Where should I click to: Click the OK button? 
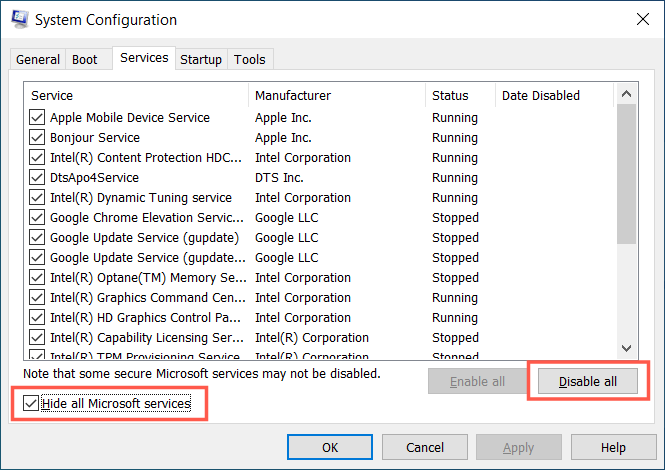point(329,447)
